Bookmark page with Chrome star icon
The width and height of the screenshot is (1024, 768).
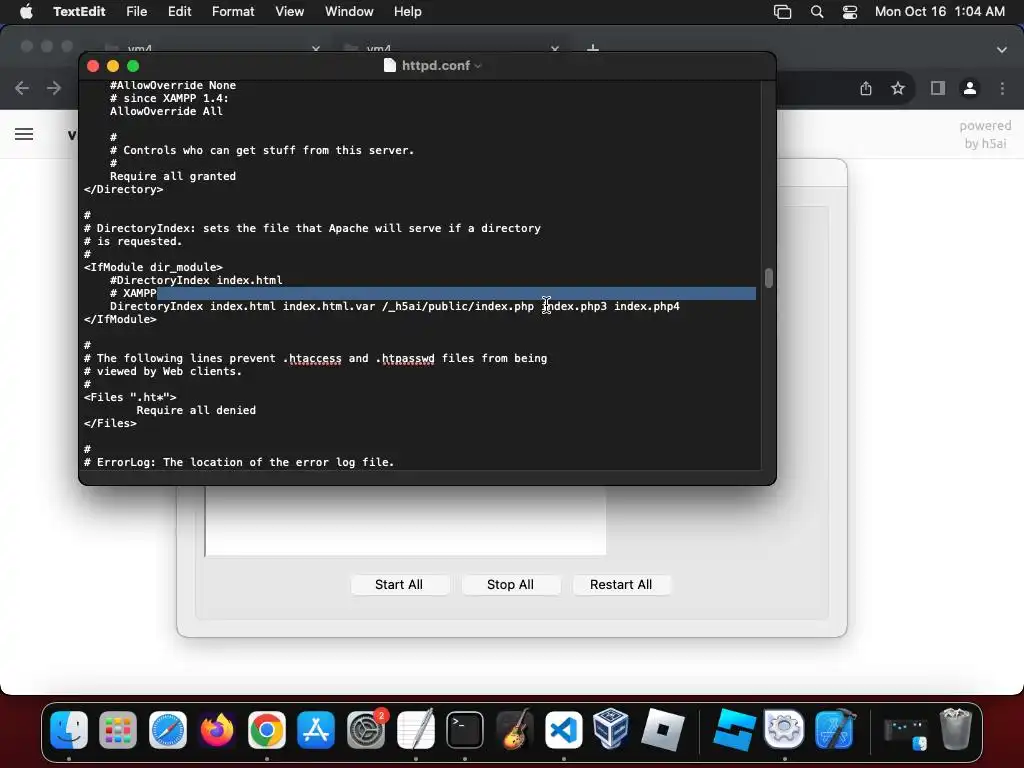[x=898, y=88]
